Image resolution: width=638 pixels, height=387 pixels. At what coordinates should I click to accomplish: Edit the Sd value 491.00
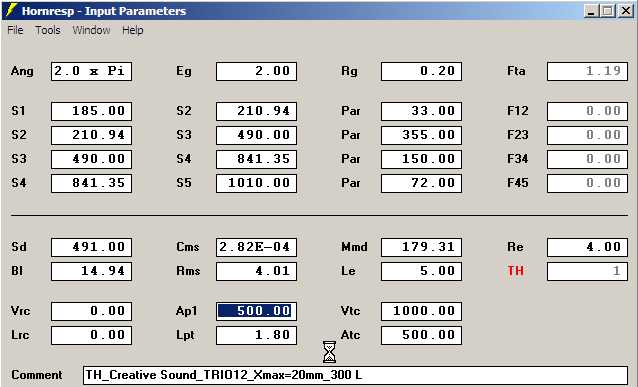[x=92, y=247]
